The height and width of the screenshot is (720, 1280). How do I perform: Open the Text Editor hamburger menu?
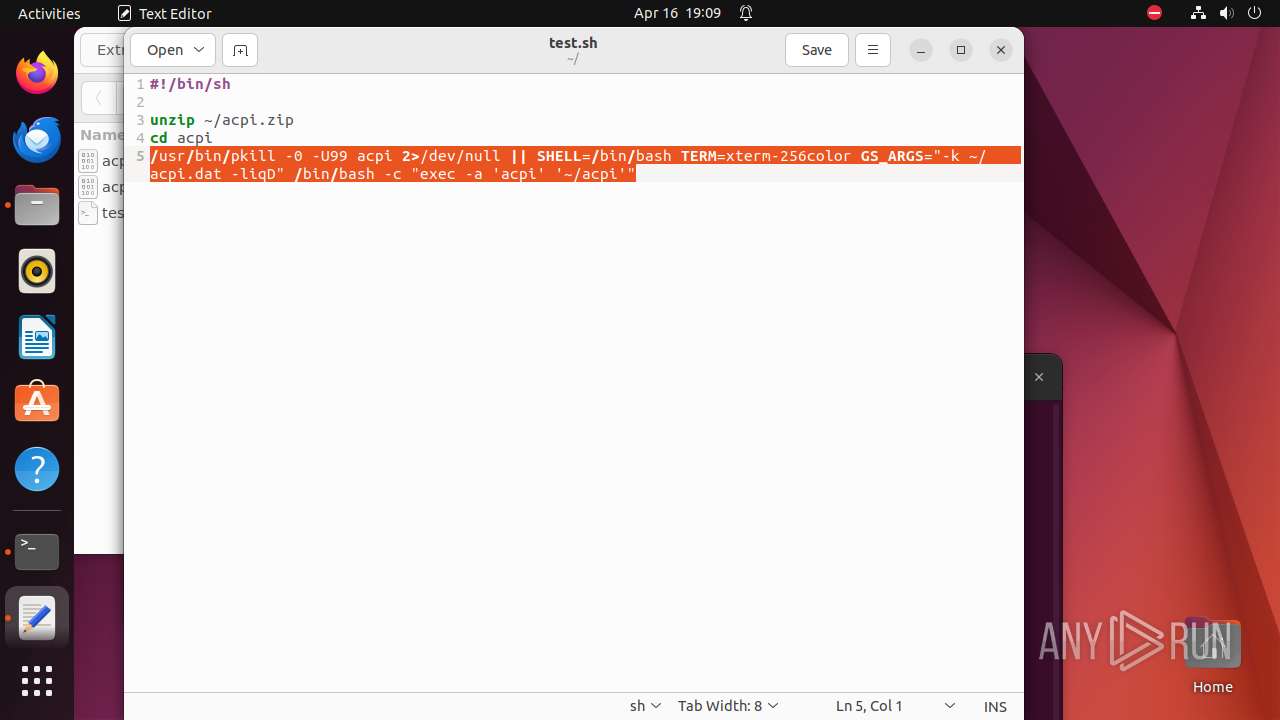tap(872, 50)
